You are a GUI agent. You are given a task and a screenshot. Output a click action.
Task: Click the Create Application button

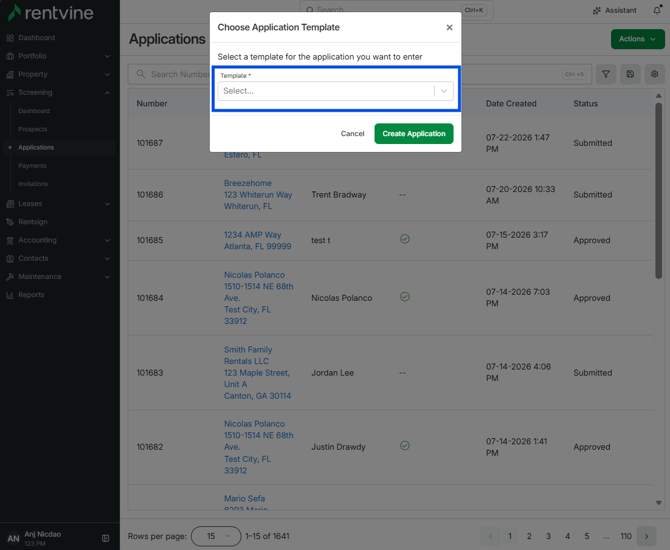tap(414, 134)
